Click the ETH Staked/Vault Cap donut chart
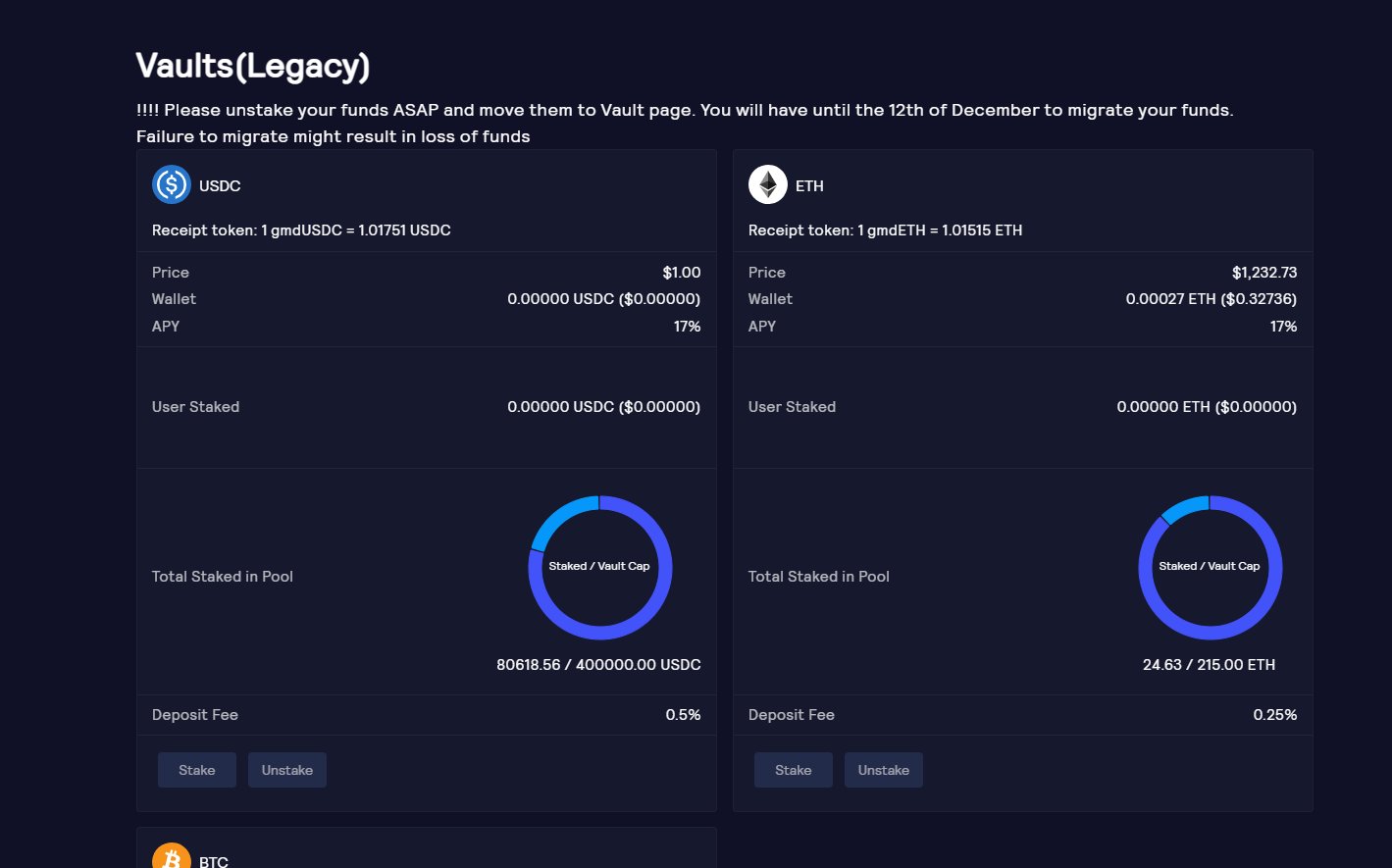The image size is (1392, 868). [1211, 567]
